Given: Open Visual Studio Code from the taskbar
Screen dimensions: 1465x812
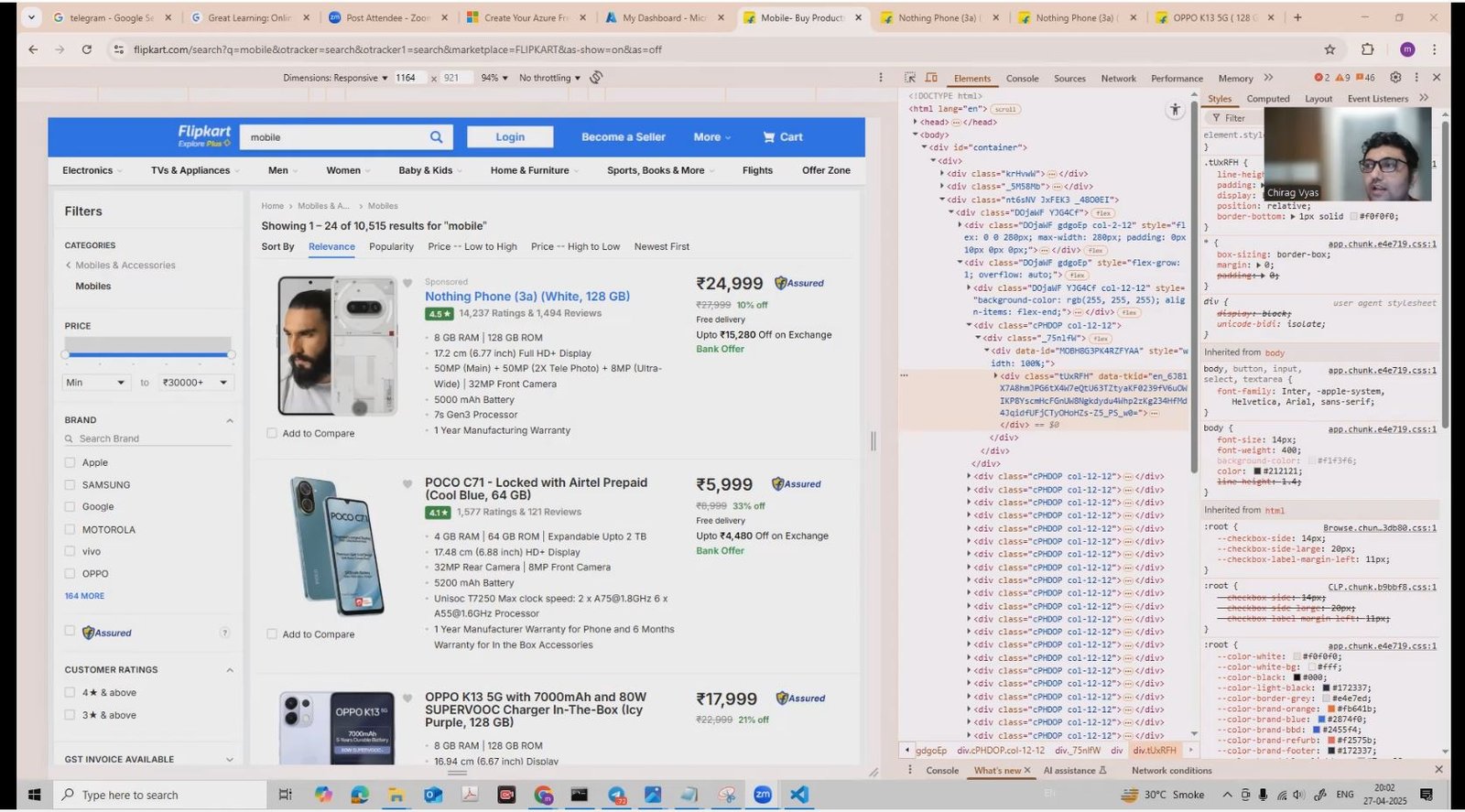Looking at the screenshot, I should coord(799,795).
